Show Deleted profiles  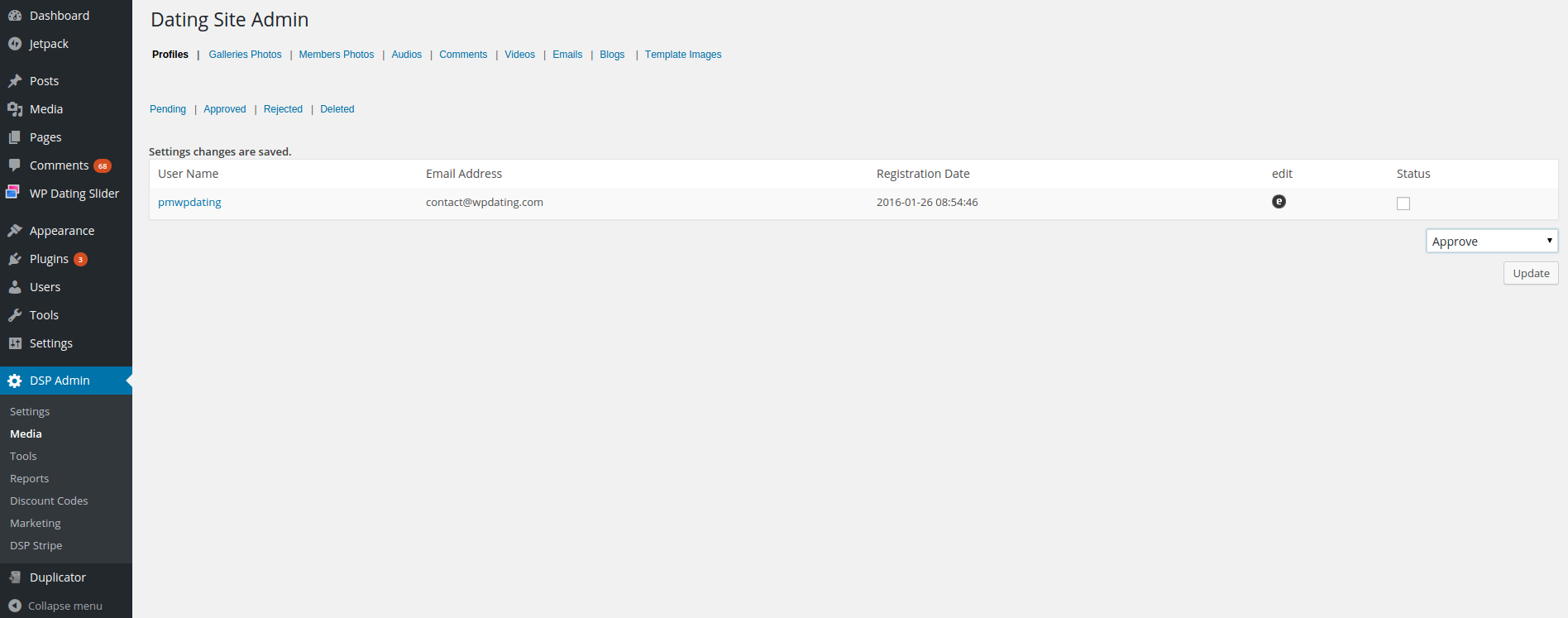pyautogui.click(x=337, y=109)
